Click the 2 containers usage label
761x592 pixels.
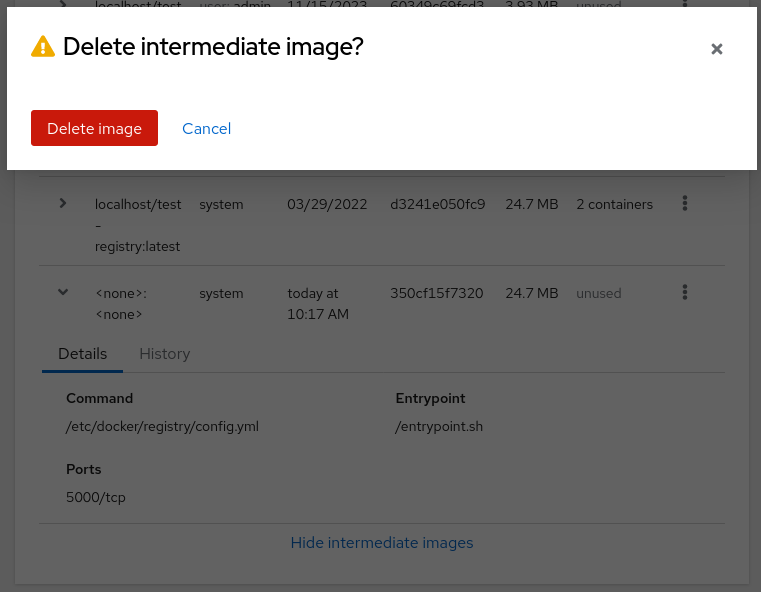614,204
